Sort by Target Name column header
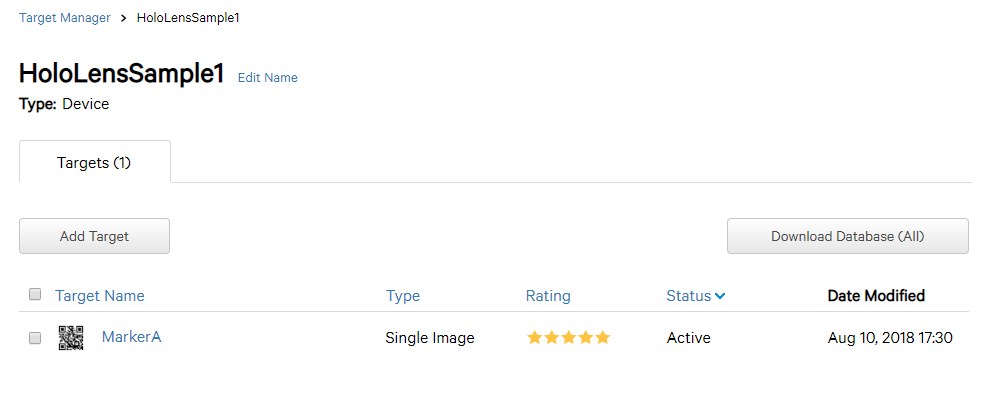Viewport: 984px width, 418px height. [100, 296]
